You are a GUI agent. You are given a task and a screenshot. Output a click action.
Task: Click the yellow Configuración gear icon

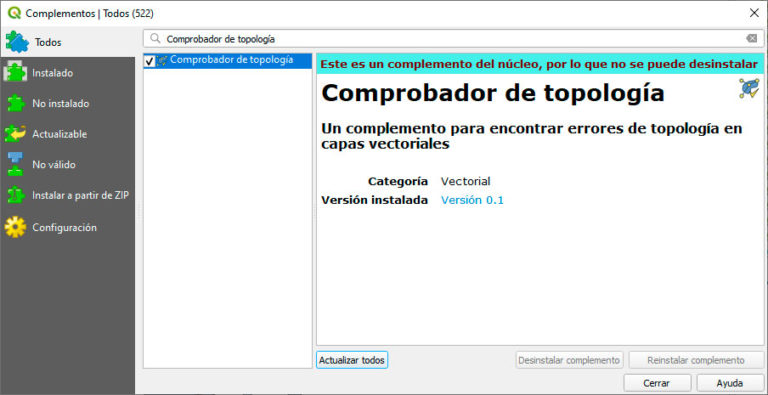pos(15,227)
